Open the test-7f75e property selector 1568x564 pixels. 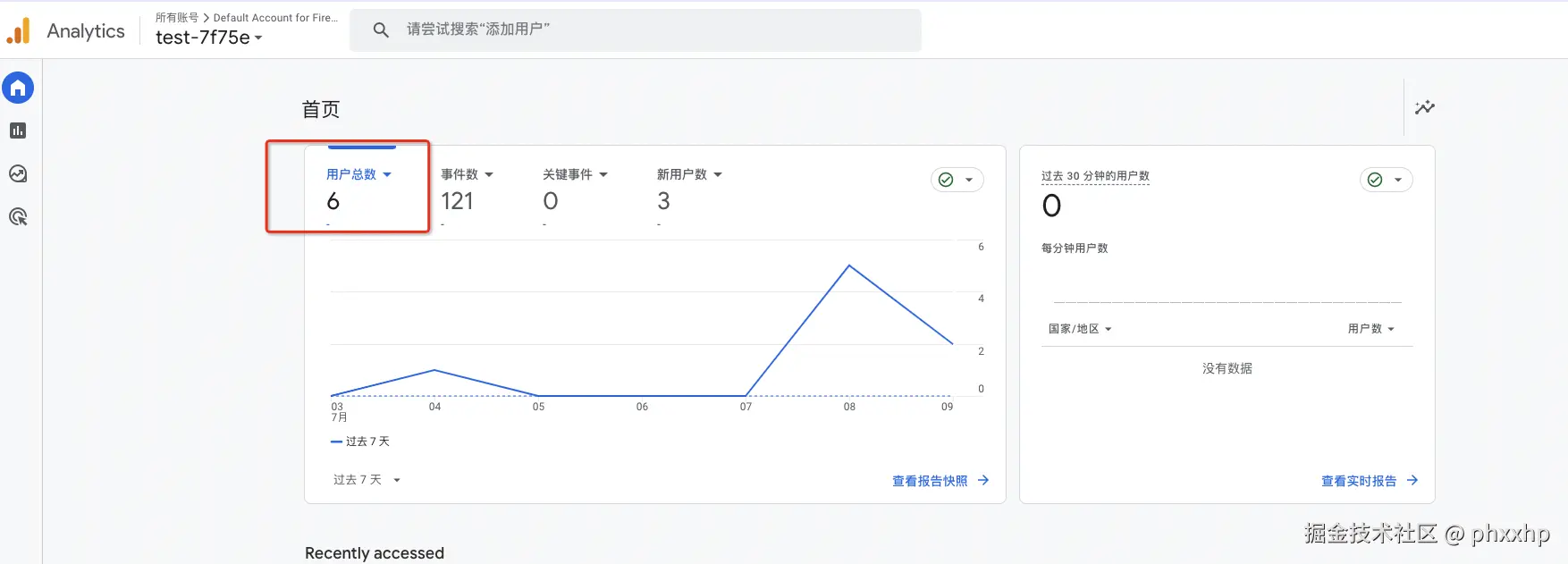point(209,38)
